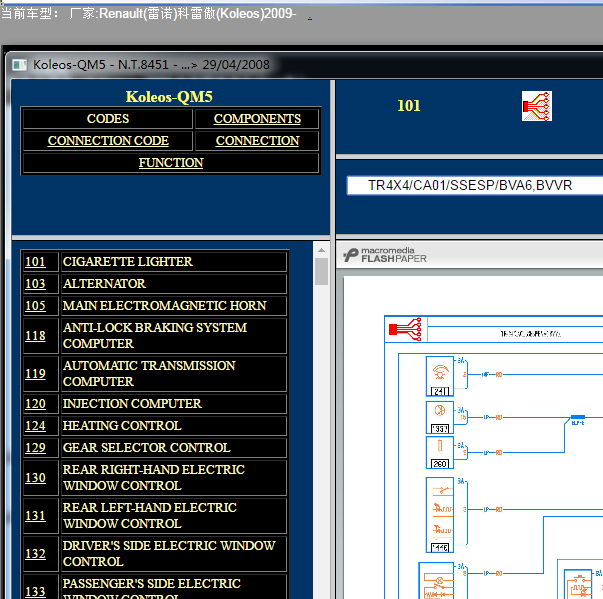Viewport: 603px width, 599px height.
Task: Click MAIN ELECTROMAGNETIC HORN row text
Action: click(x=165, y=306)
